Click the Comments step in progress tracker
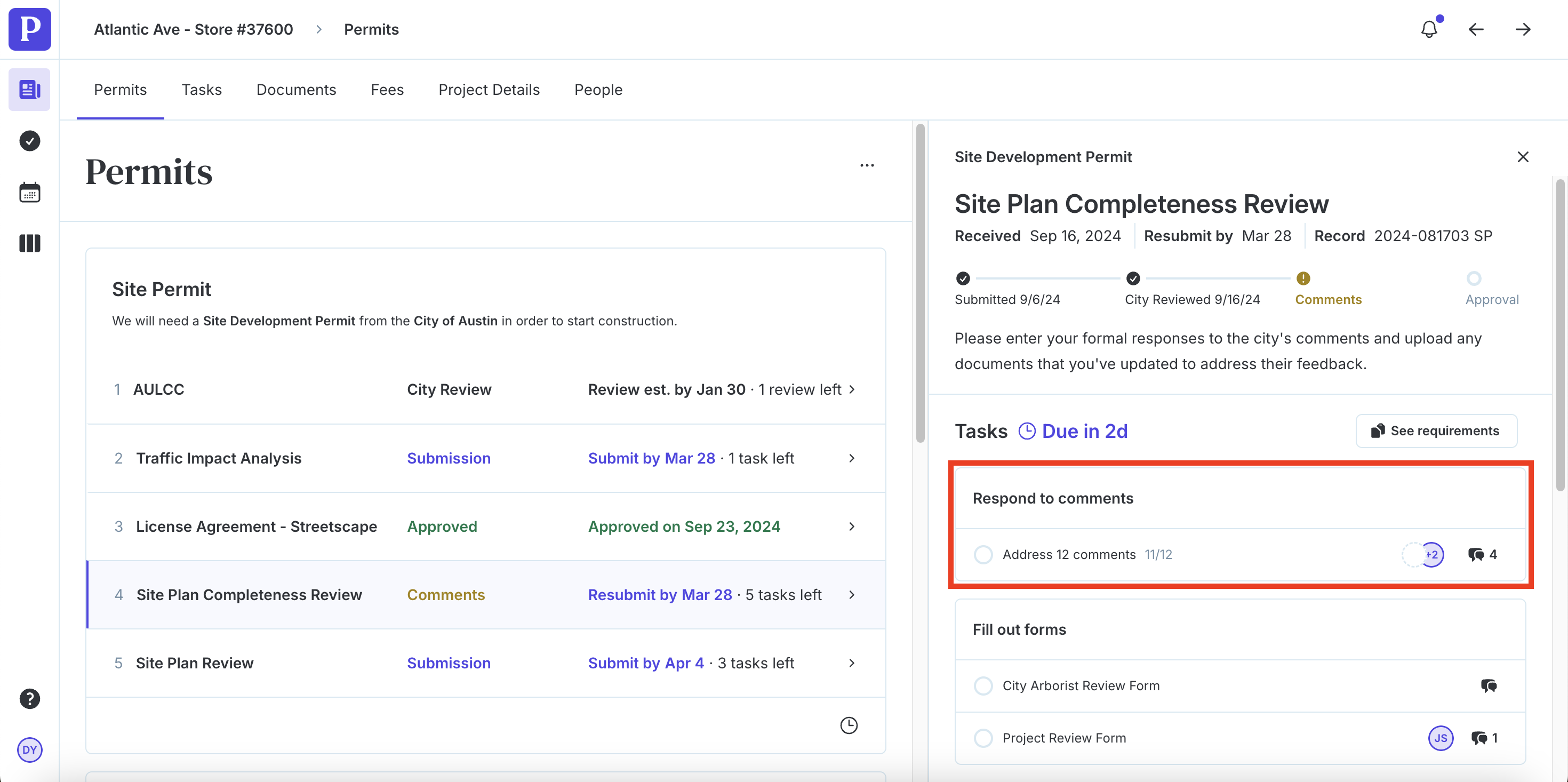The image size is (1568, 782). (1327, 299)
